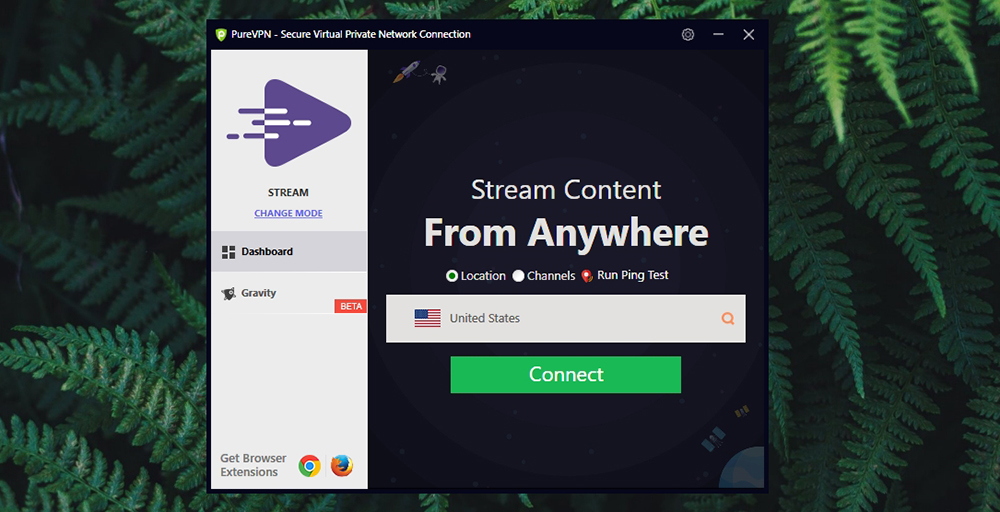Click the STREAM mode label
Image resolution: width=1000 pixels, height=512 pixels.
click(x=288, y=193)
